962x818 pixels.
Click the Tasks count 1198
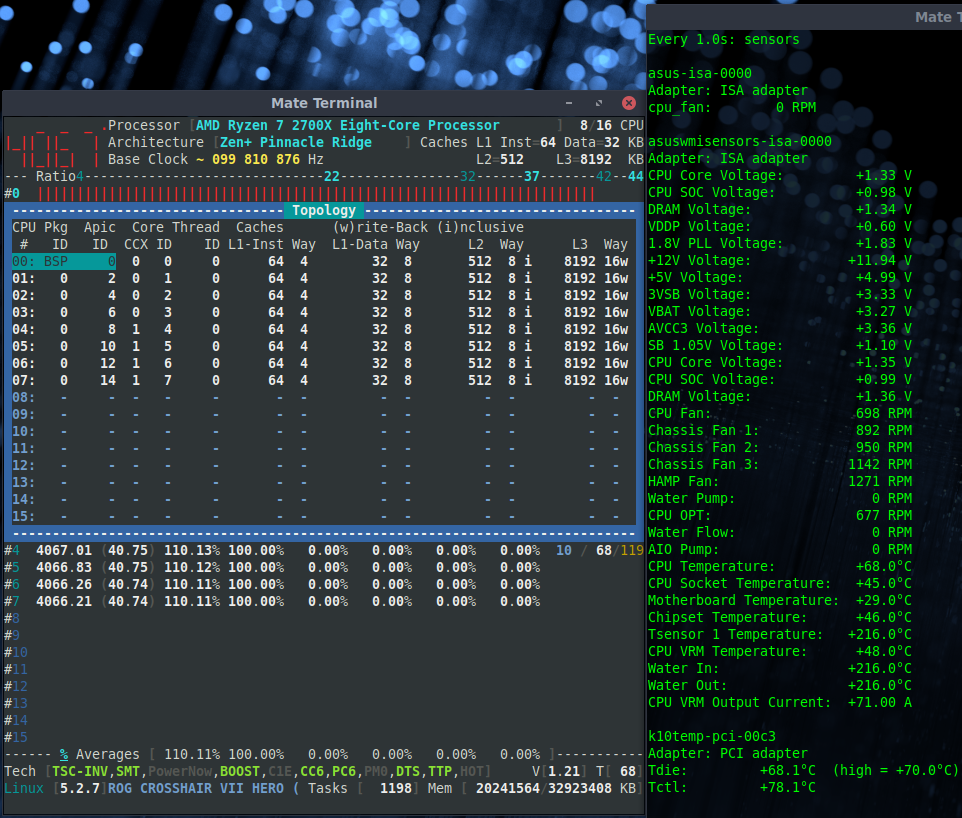pyautogui.click(x=396, y=789)
